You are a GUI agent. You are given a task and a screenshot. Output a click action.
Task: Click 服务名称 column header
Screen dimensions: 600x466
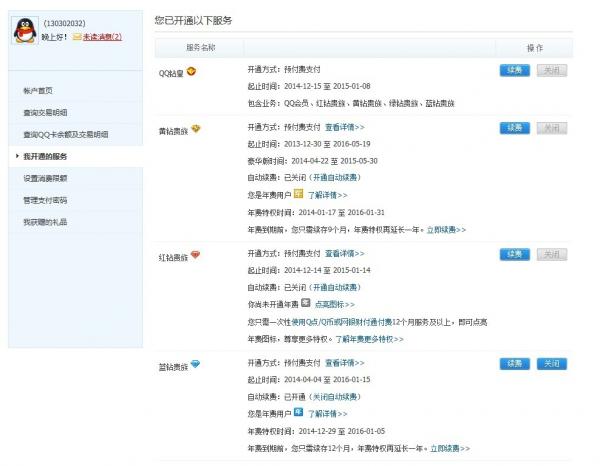pyautogui.click(x=201, y=47)
